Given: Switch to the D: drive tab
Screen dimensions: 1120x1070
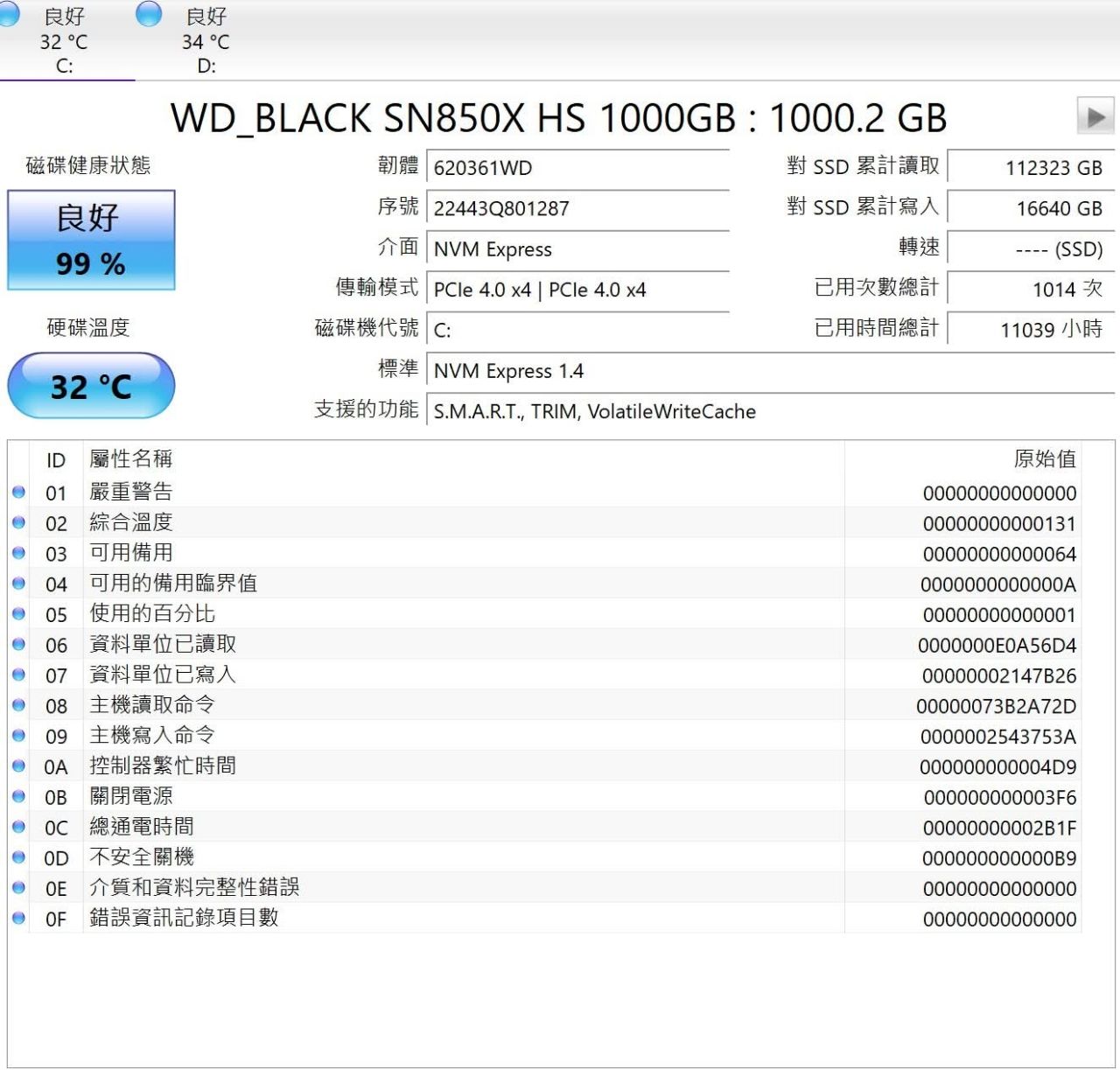Looking at the screenshot, I should (x=206, y=41).
